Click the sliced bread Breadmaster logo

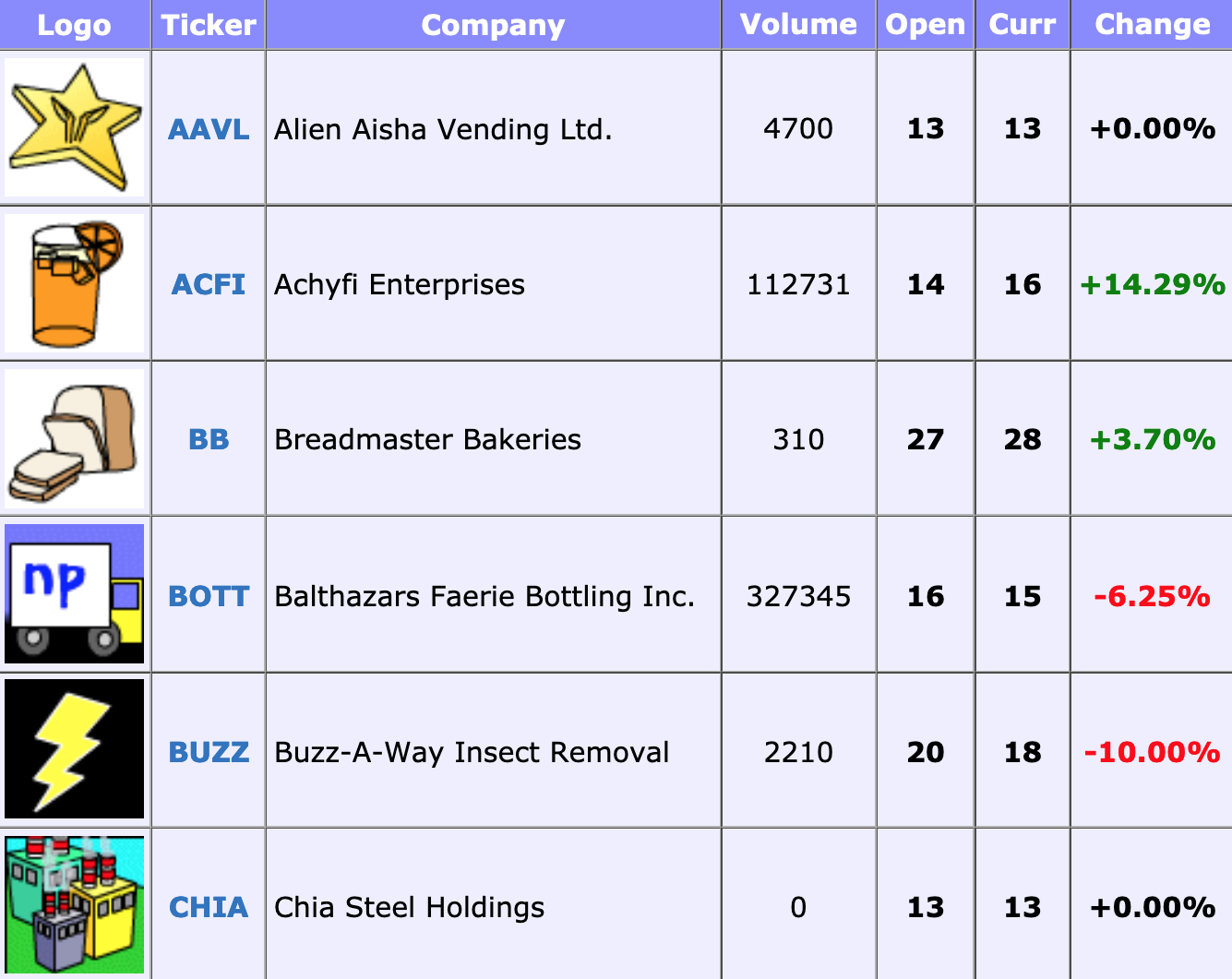[75, 439]
